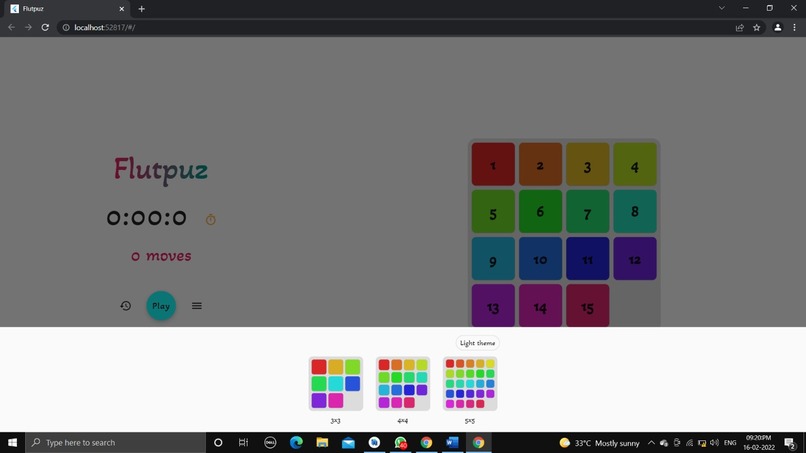Viewport: 806px width, 453px height.
Task: Select the 5x5 puzzle thumbnail
Action: pyautogui.click(x=470, y=384)
